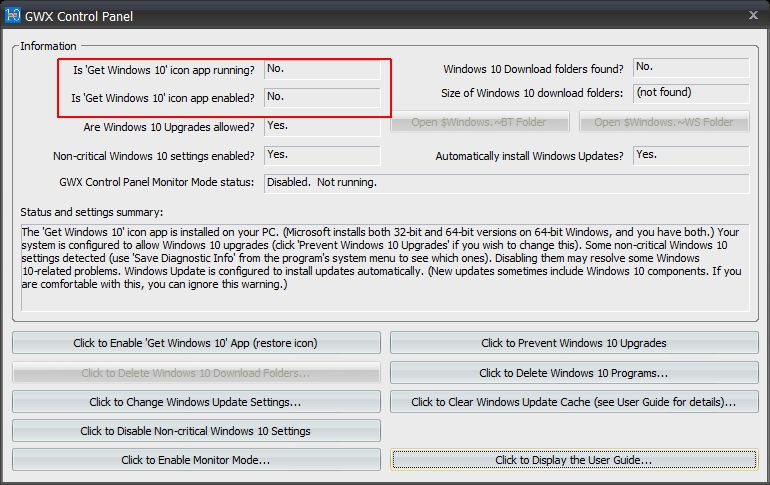Viewport: 770px width, 485px height.
Task: Enable Monitor Mode via its button
Action: click(x=196, y=460)
